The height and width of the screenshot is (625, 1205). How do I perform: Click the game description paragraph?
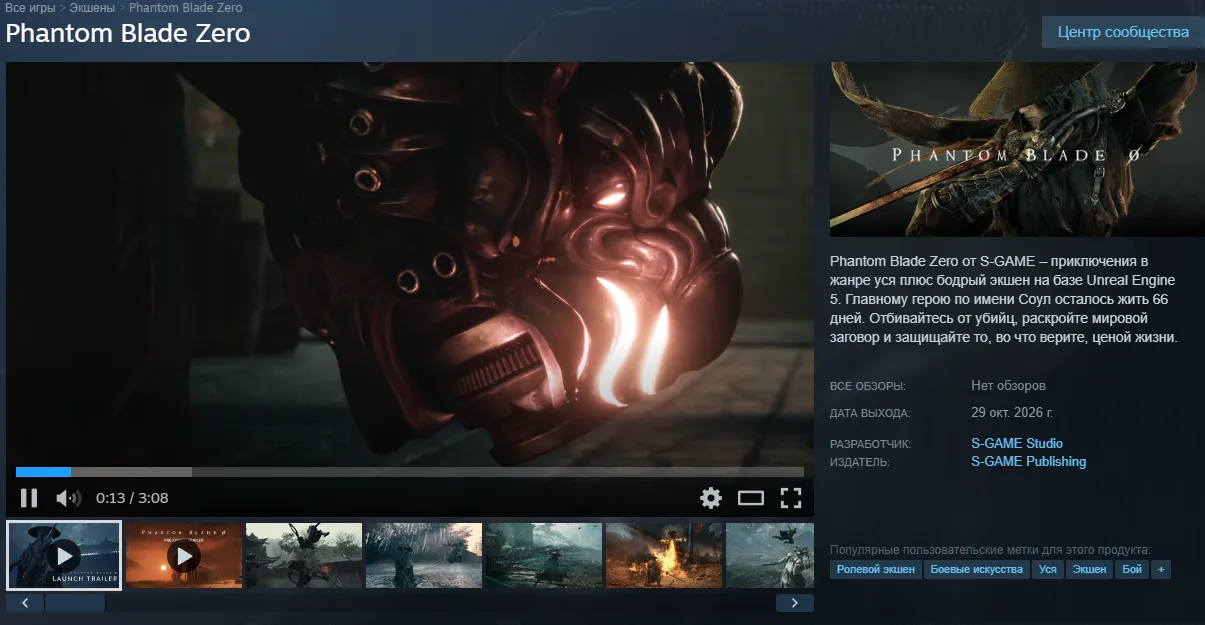[x=1005, y=297]
